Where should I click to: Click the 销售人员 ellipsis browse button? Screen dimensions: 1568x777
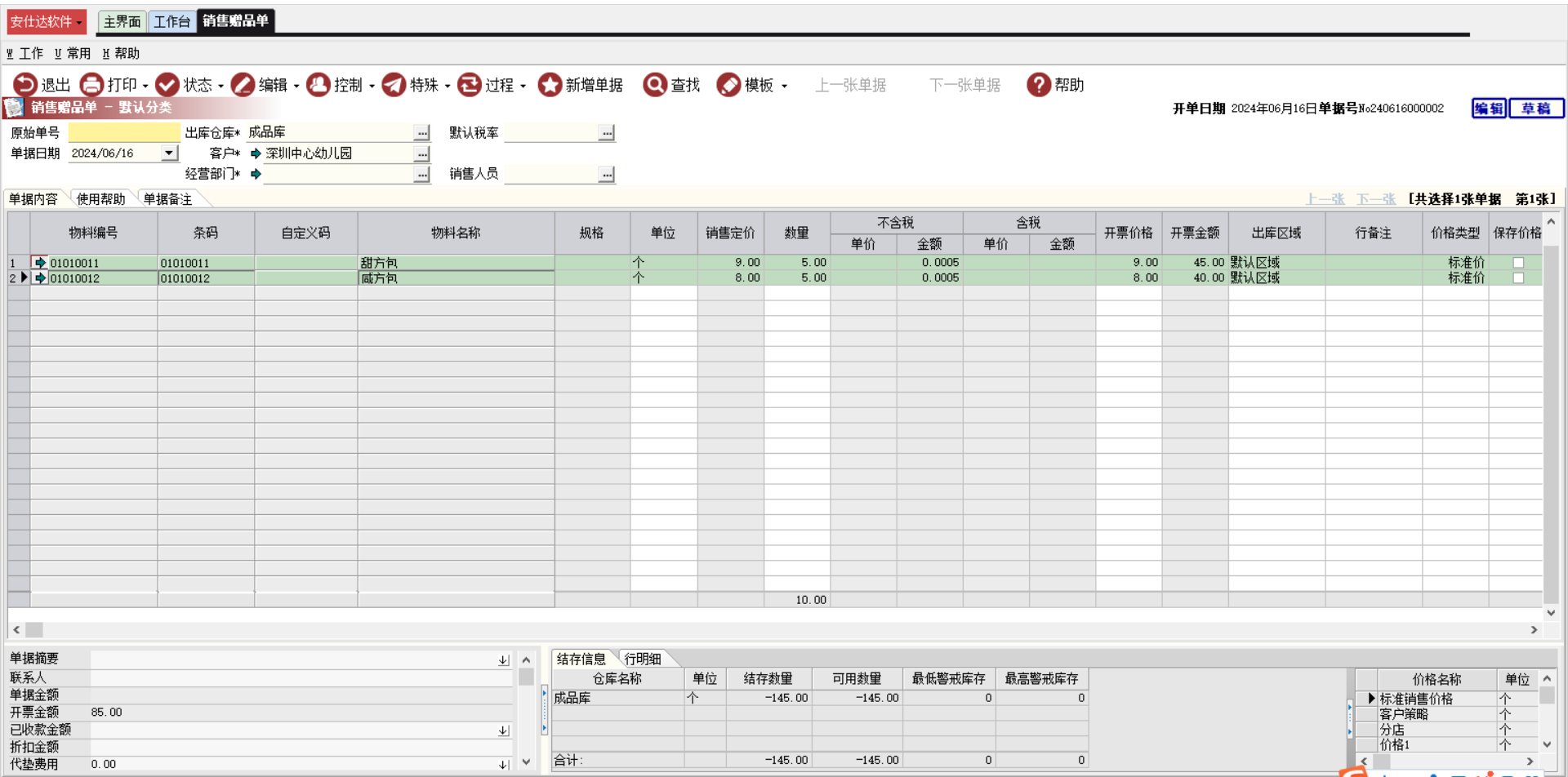(607, 175)
